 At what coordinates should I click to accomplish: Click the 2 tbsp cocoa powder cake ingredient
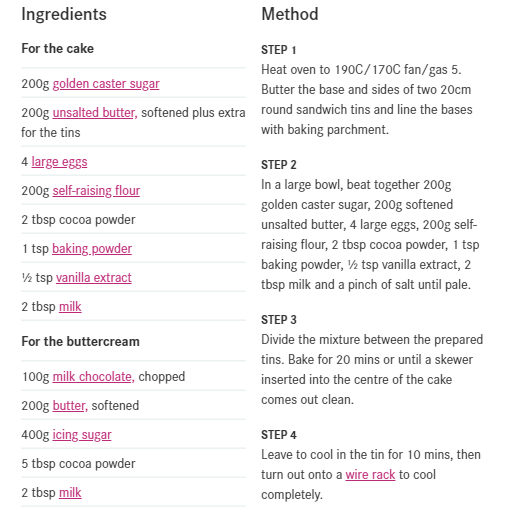click(x=78, y=220)
